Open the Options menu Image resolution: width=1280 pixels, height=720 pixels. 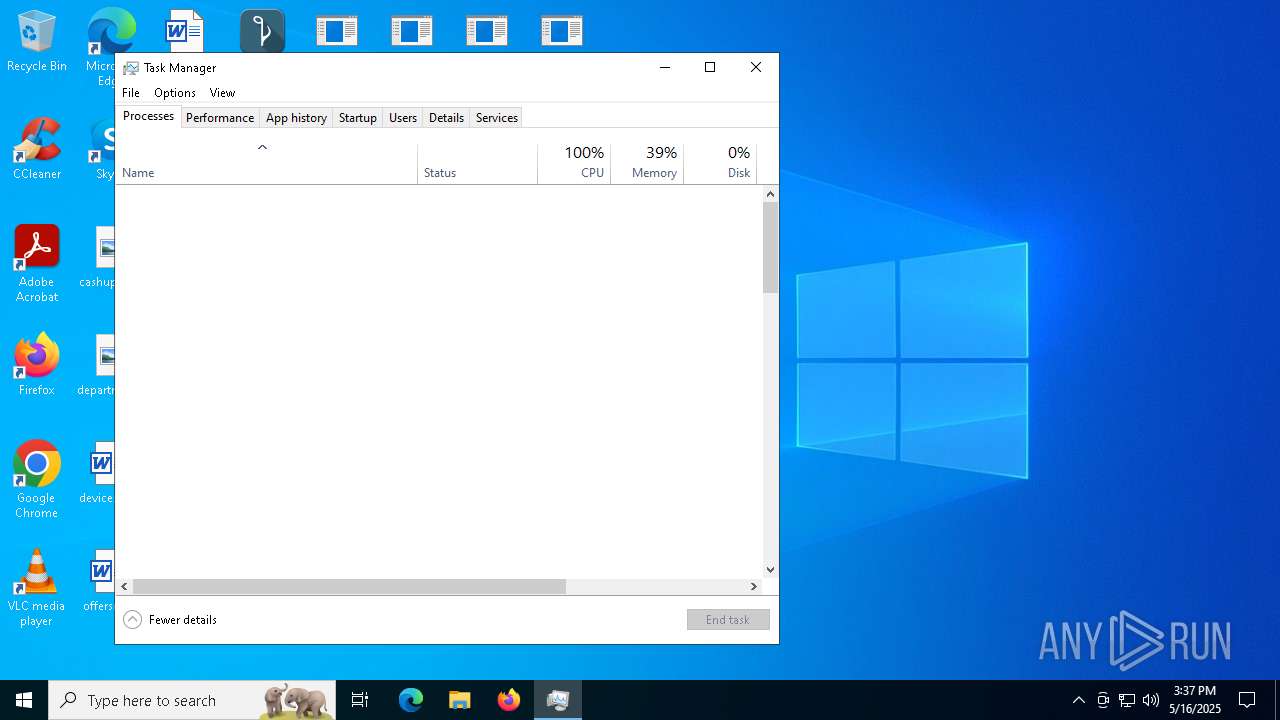click(175, 93)
